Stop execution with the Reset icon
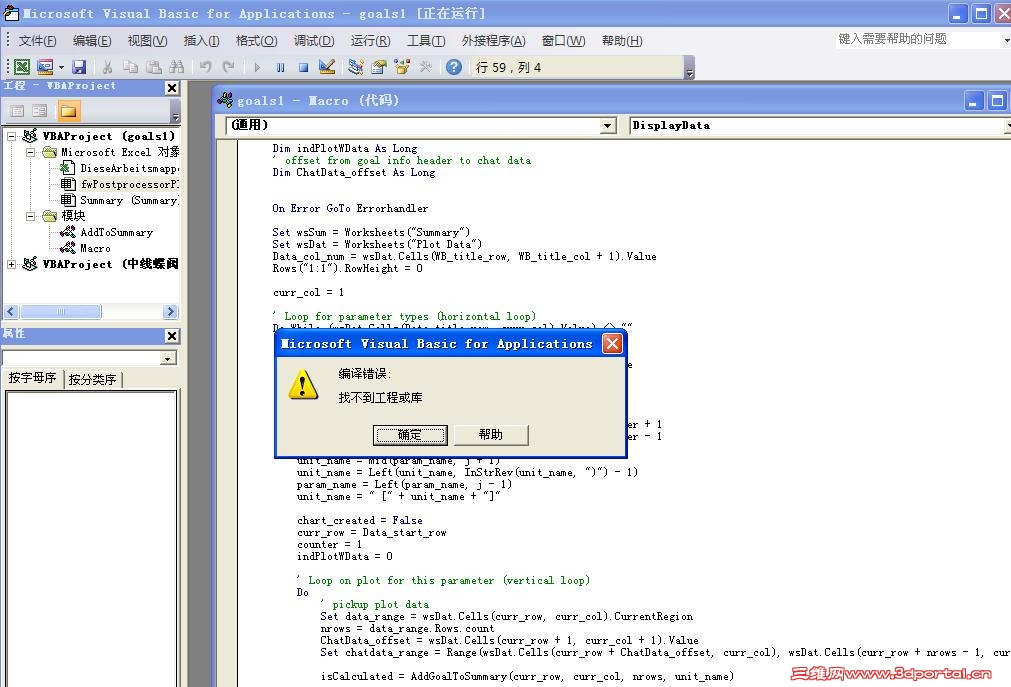The image size is (1011, 687). pos(303,67)
